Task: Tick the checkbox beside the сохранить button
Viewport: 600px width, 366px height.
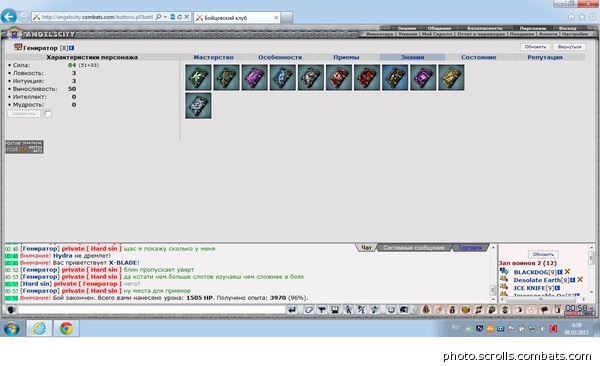Action: [47, 113]
